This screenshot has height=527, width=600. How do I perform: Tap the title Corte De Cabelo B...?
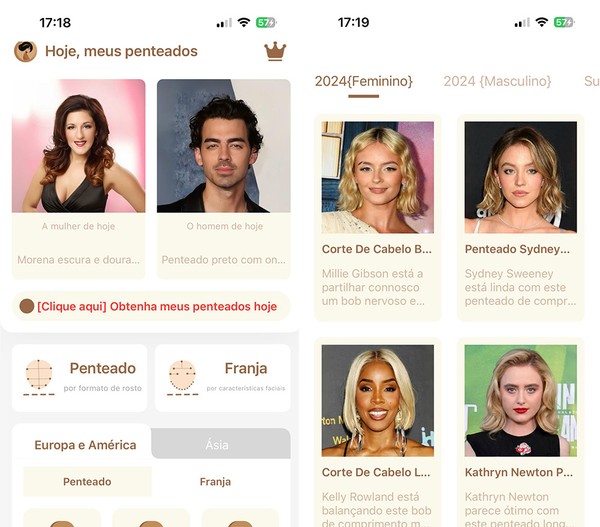[377, 249]
